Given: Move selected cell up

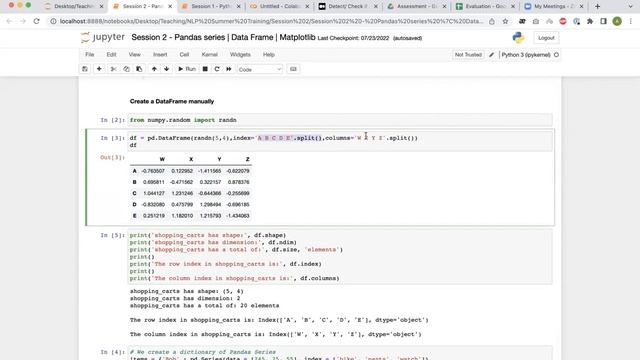Looking at the screenshot, I should point(154,69).
